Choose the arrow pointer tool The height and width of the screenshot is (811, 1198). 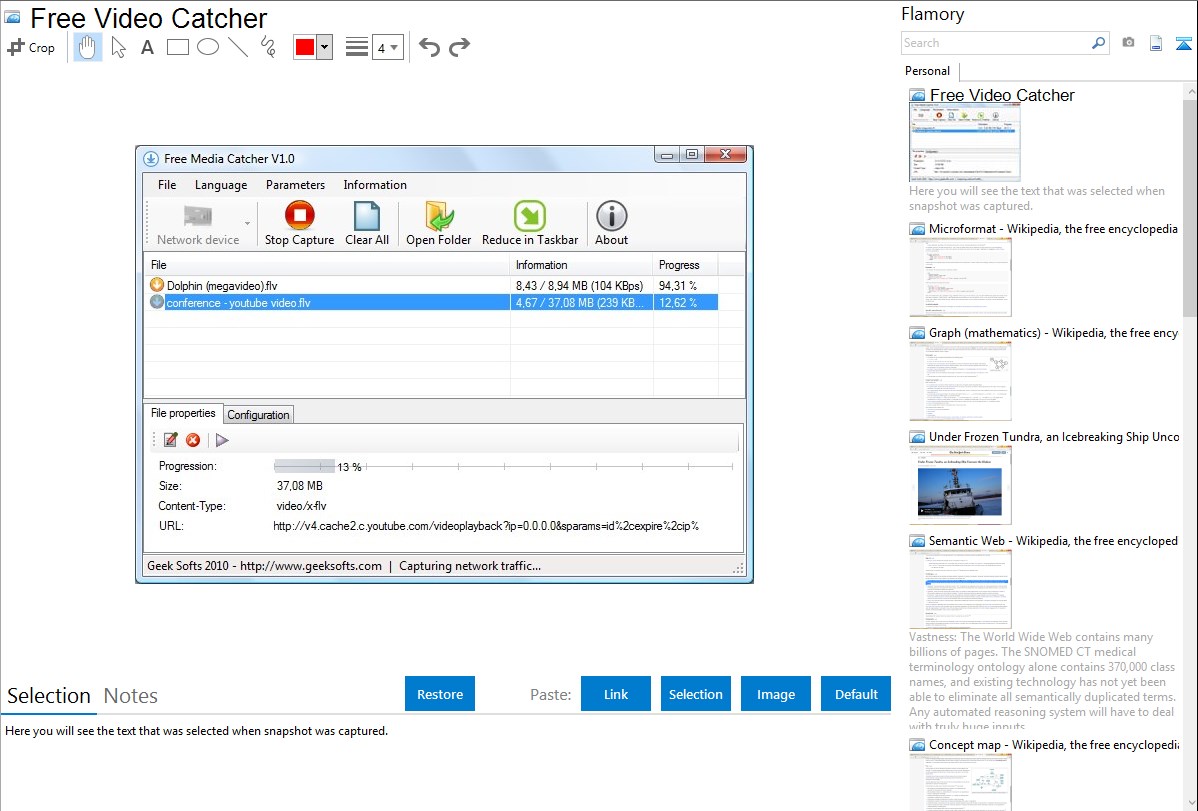[x=118, y=47]
